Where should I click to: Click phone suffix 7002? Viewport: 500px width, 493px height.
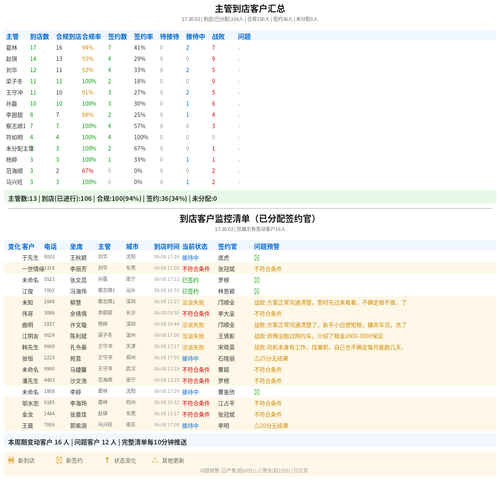(x=49, y=290)
